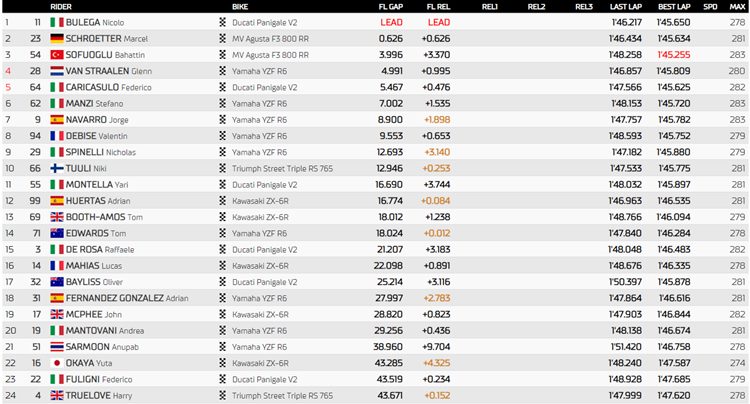Screen dimensions: 750x404
Task: Click red position number 4
Action: click(8, 71)
